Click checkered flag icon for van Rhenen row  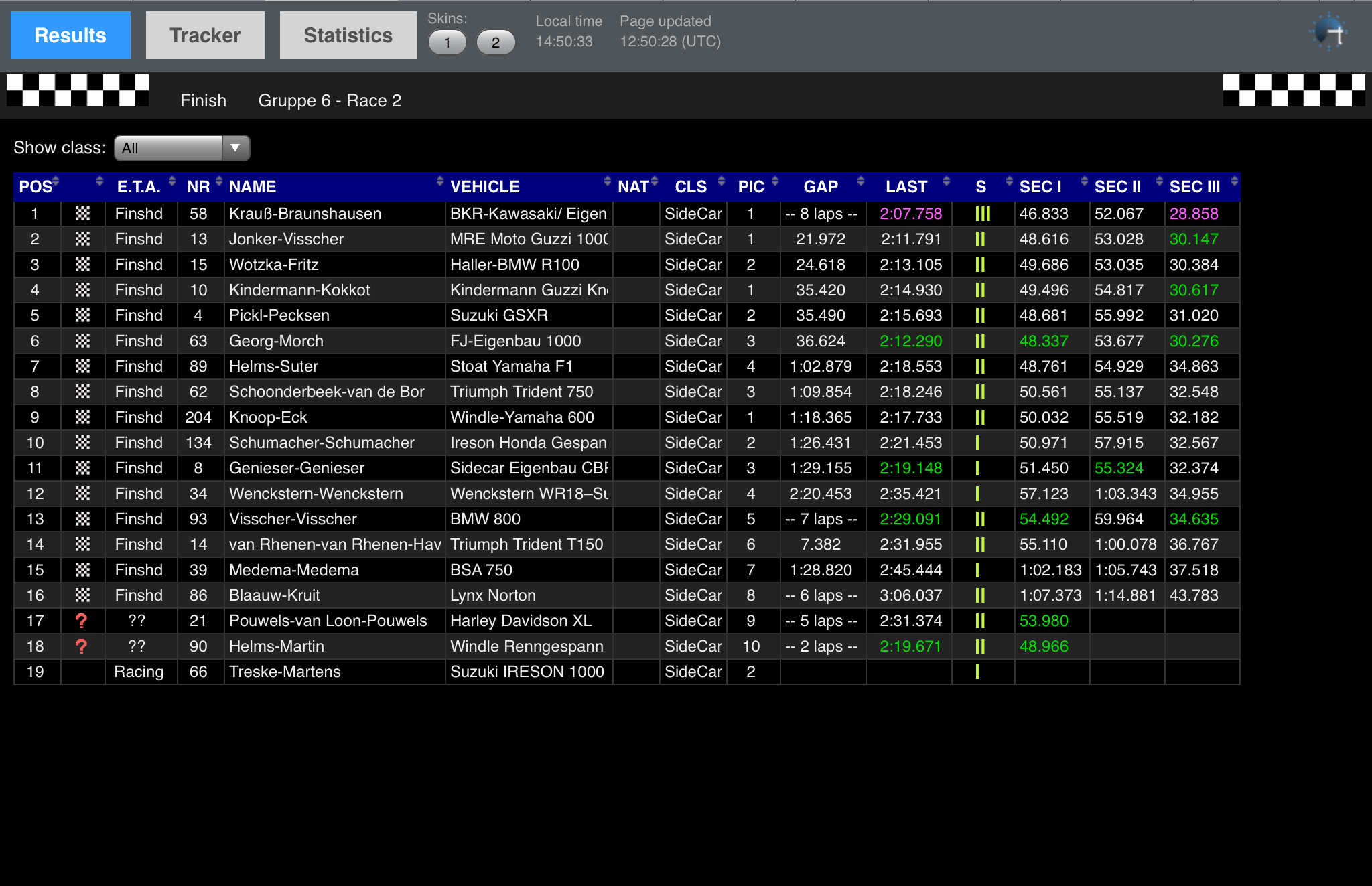tap(82, 544)
